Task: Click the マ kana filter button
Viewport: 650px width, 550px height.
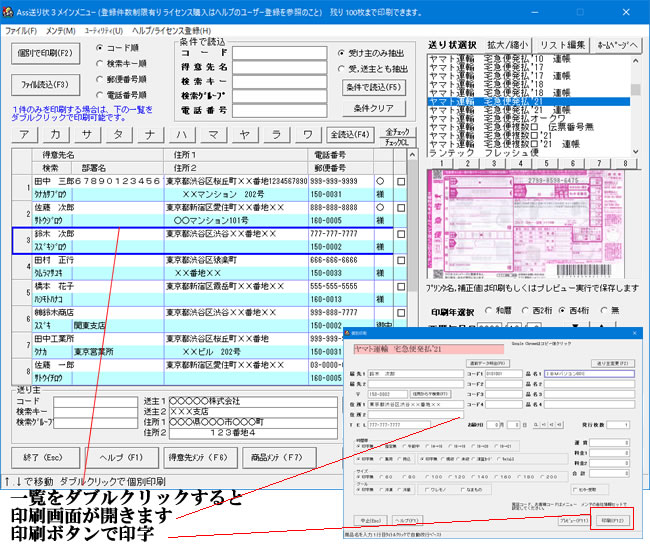Action: pos(214,134)
